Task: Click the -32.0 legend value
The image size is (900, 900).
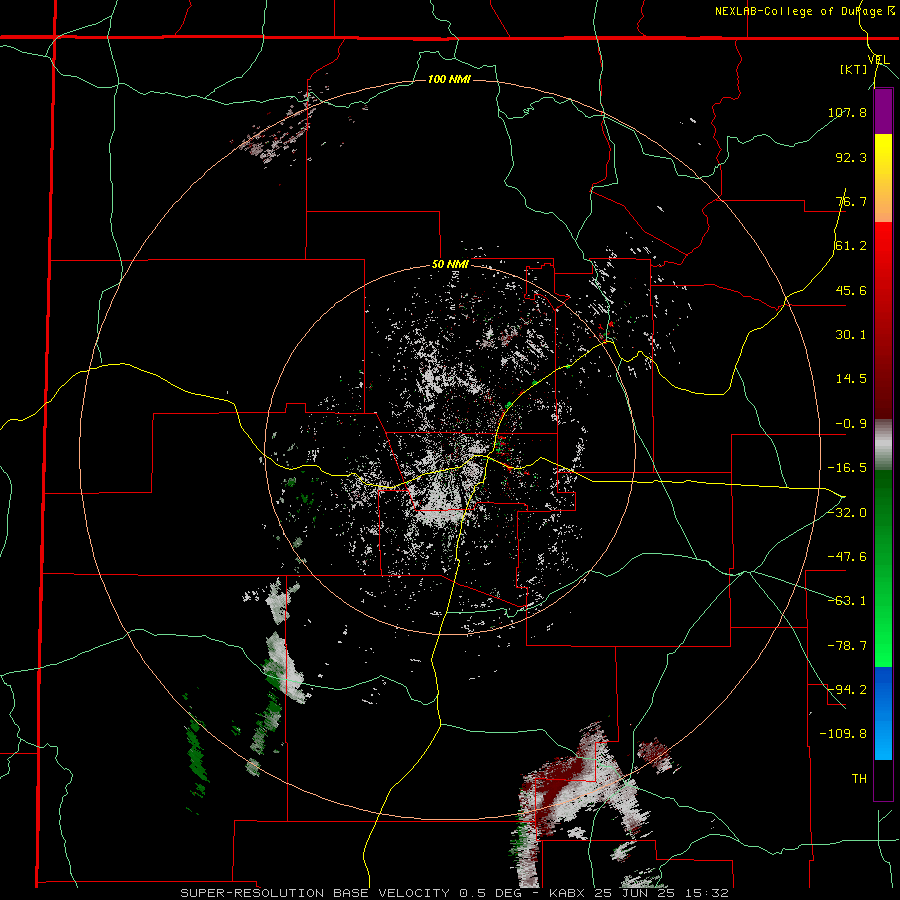Action: (x=847, y=513)
